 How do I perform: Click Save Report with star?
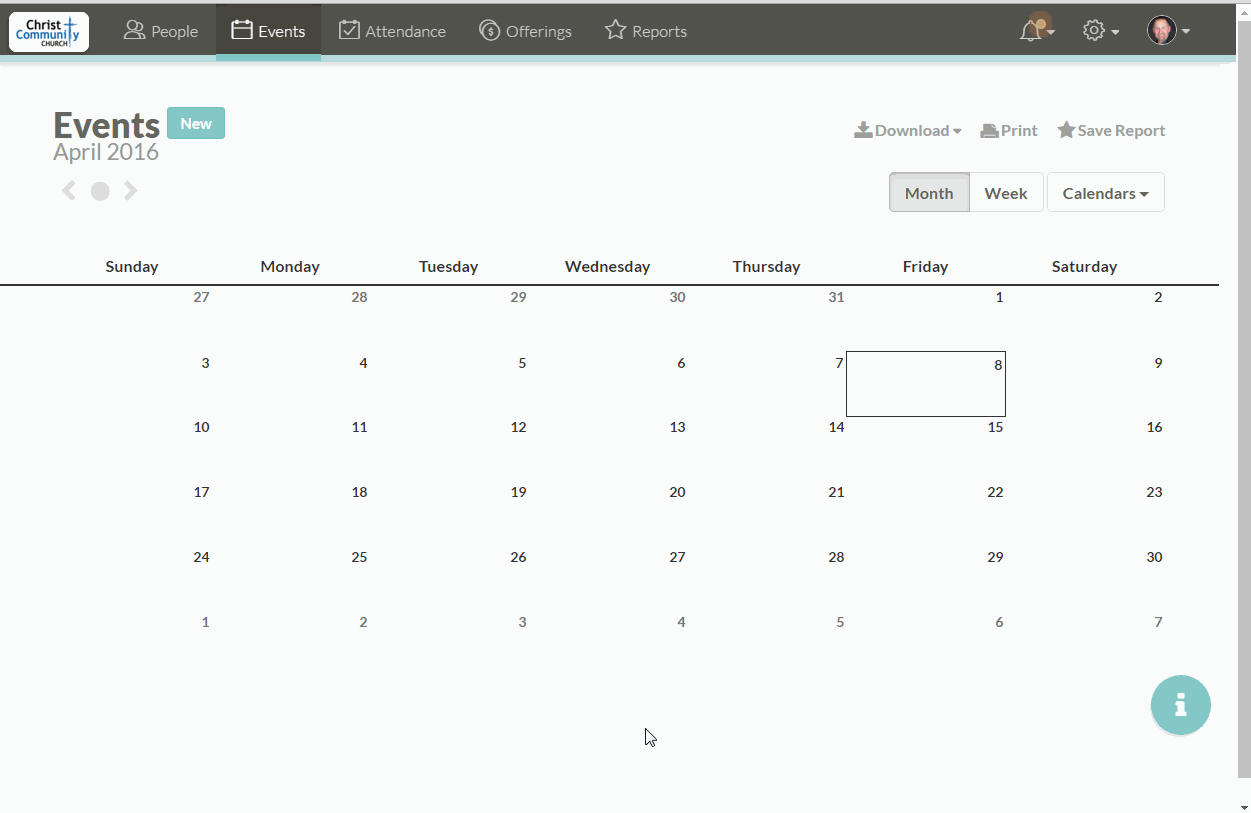tap(1111, 131)
